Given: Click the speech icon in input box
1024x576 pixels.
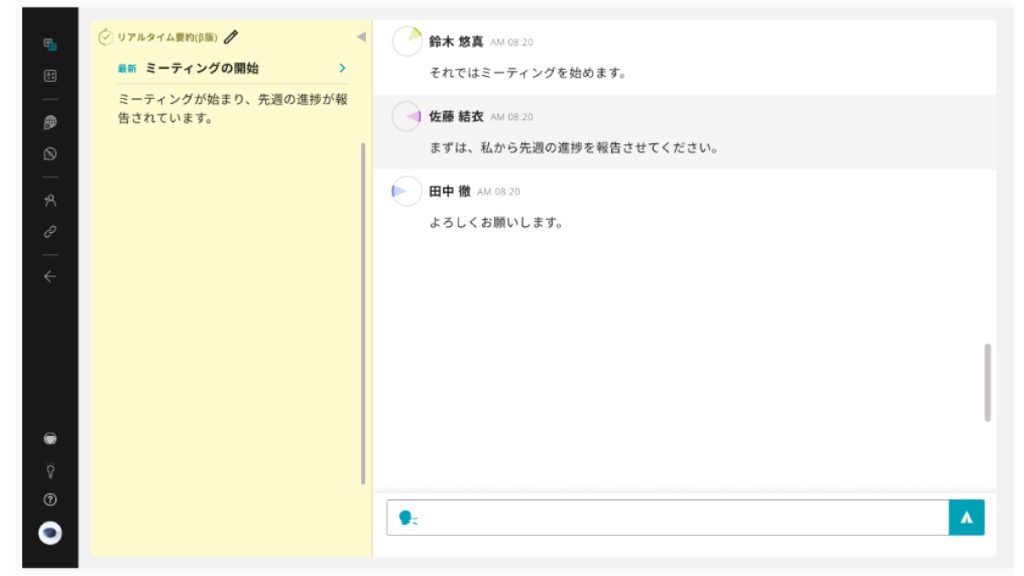Looking at the screenshot, I should tap(407, 517).
